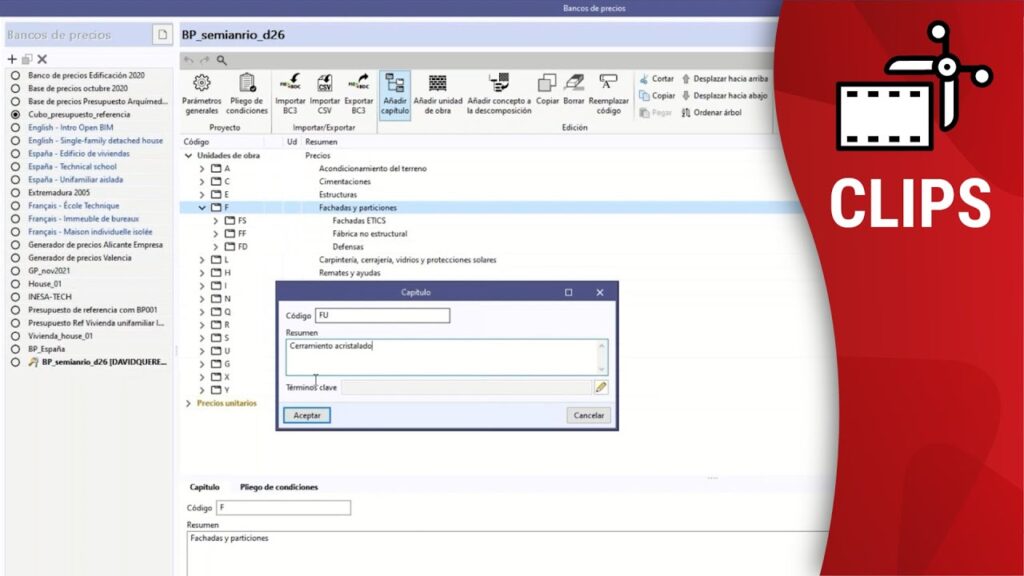Open Parámetros generales gear icon
1024x576 pixels.
(201, 83)
